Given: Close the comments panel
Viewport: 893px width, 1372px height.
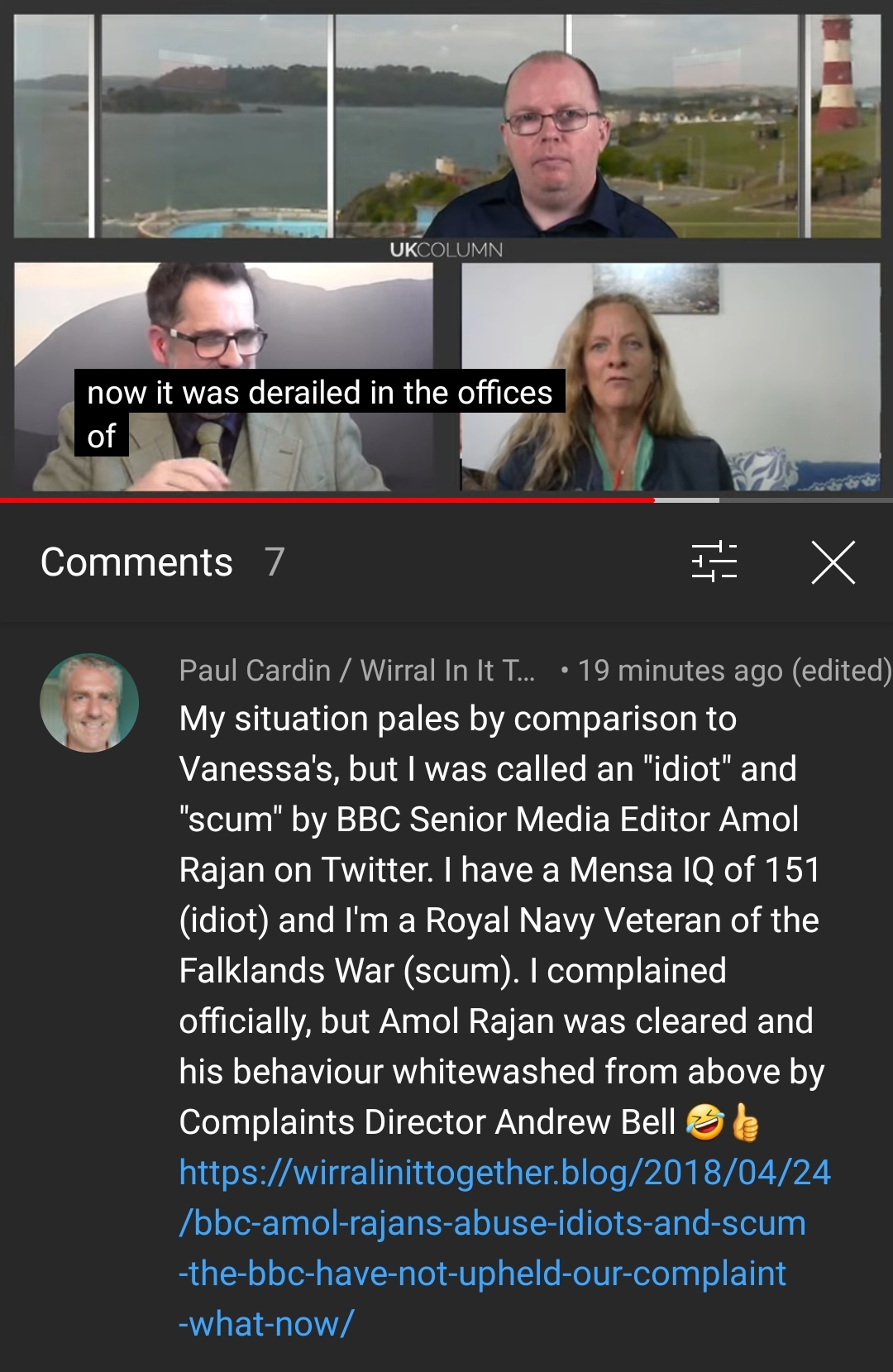Looking at the screenshot, I should point(833,562).
